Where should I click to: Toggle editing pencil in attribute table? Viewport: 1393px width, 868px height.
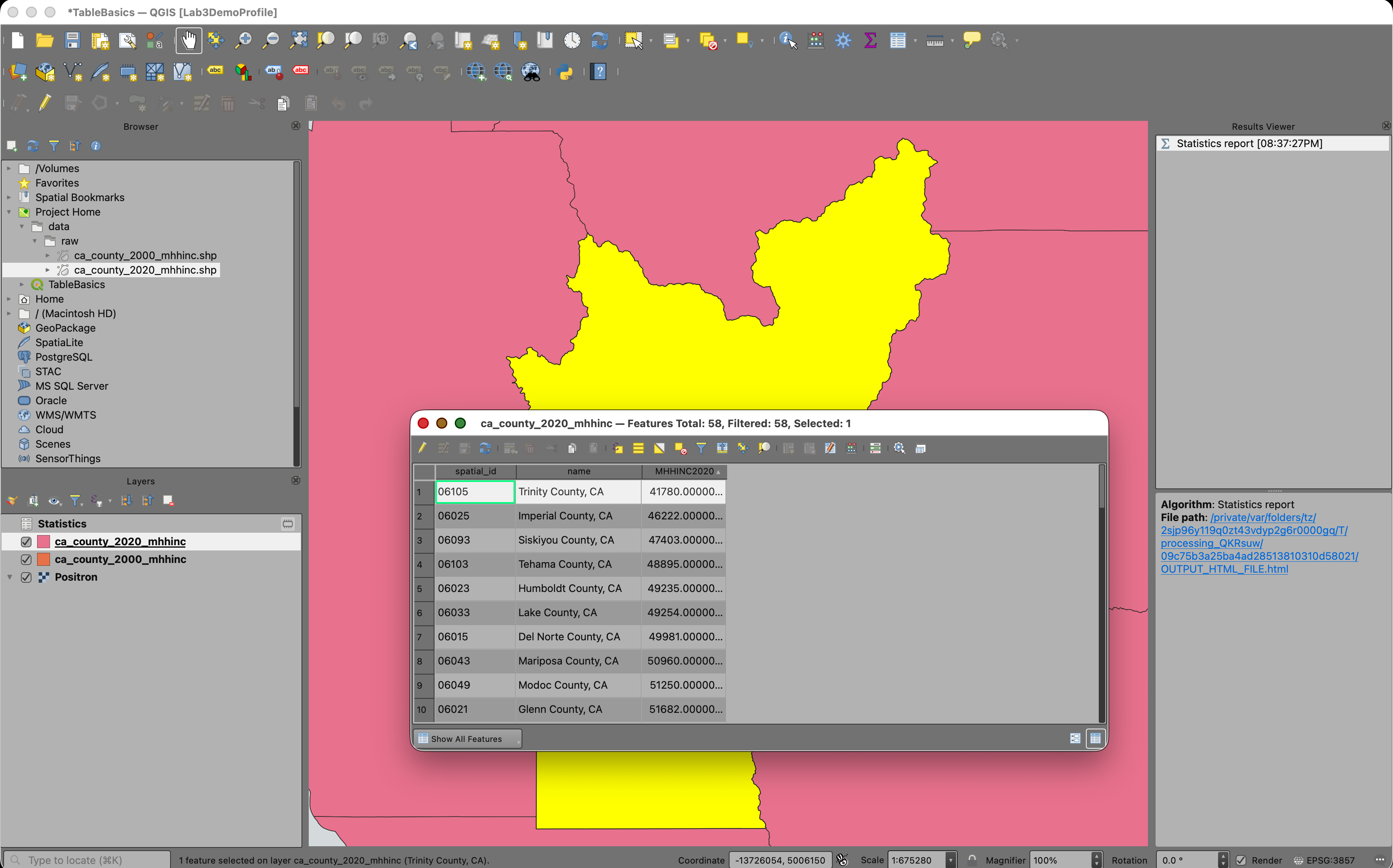(422, 449)
